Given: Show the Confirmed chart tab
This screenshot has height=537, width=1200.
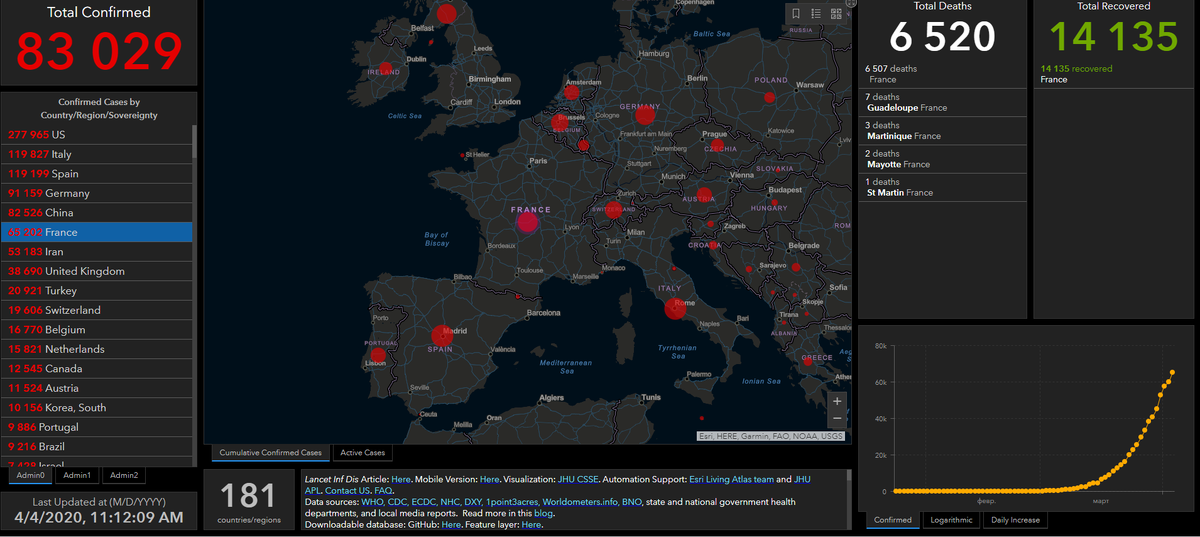Looking at the screenshot, I should (893, 520).
